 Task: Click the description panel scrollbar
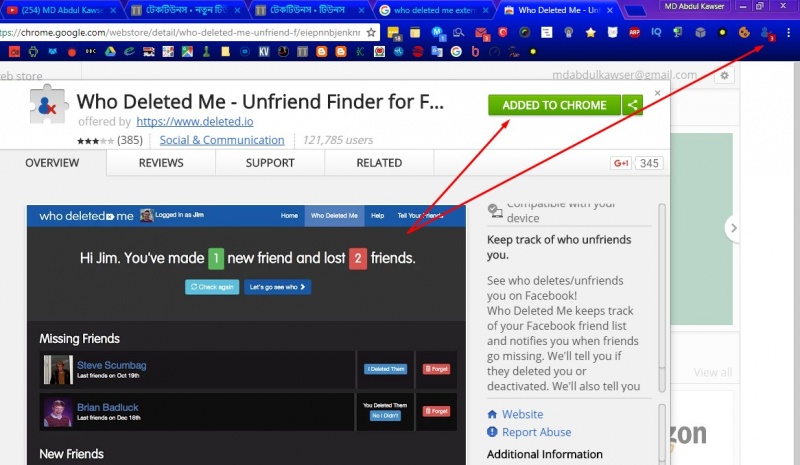pyautogui.click(x=662, y=299)
